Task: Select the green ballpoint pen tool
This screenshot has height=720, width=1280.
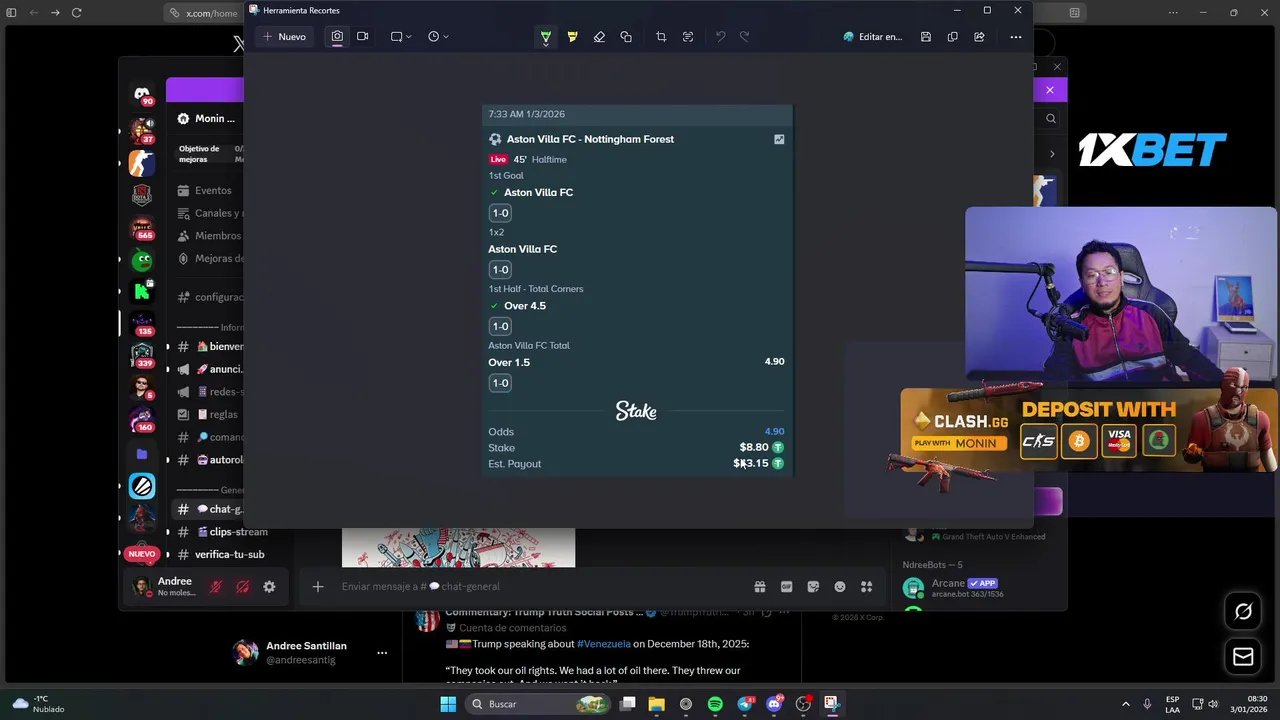Action: click(x=545, y=37)
